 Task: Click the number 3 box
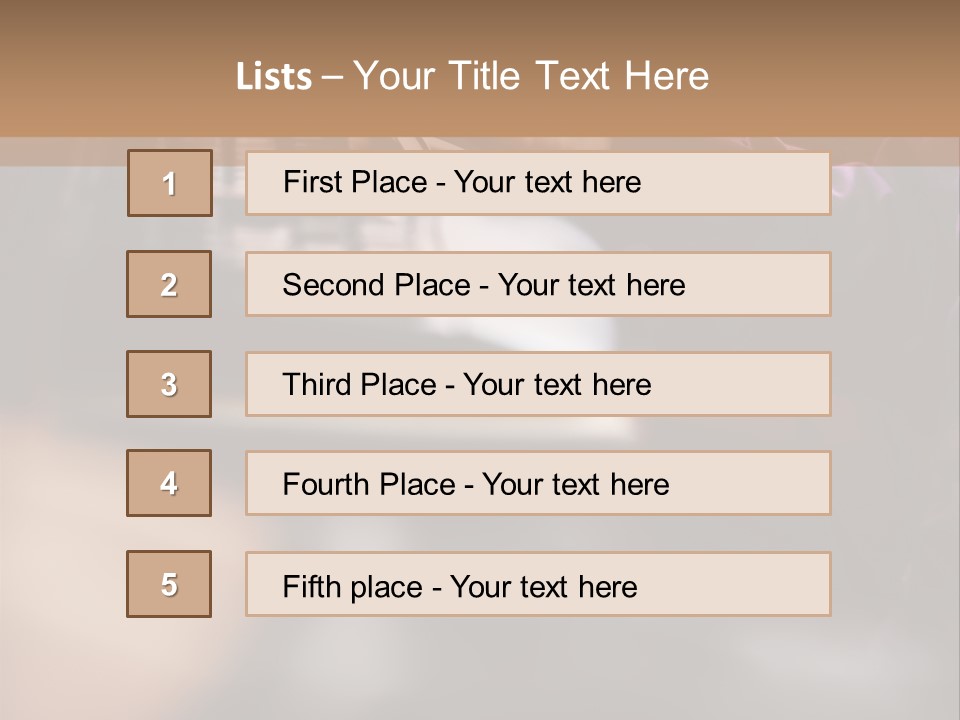coord(169,384)
